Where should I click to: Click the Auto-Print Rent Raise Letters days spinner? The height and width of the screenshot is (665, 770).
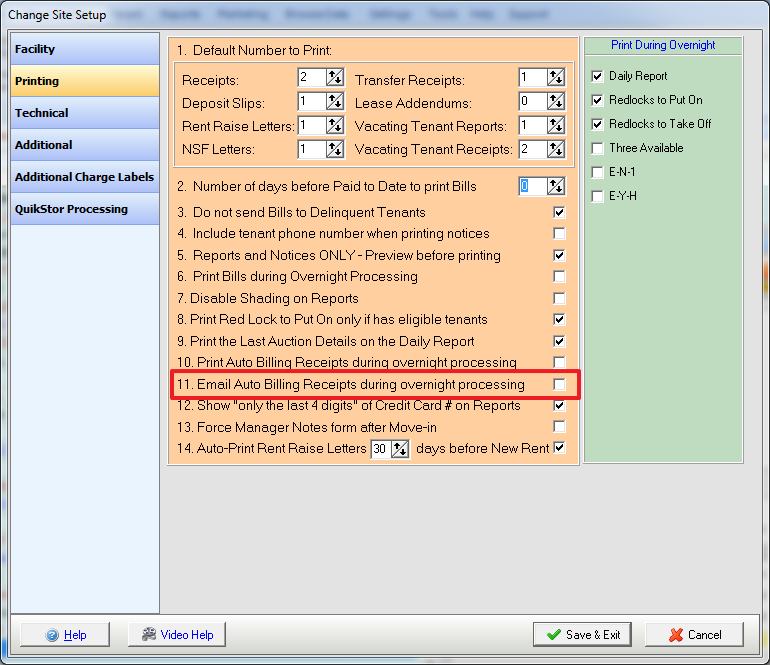click(400, 449)
